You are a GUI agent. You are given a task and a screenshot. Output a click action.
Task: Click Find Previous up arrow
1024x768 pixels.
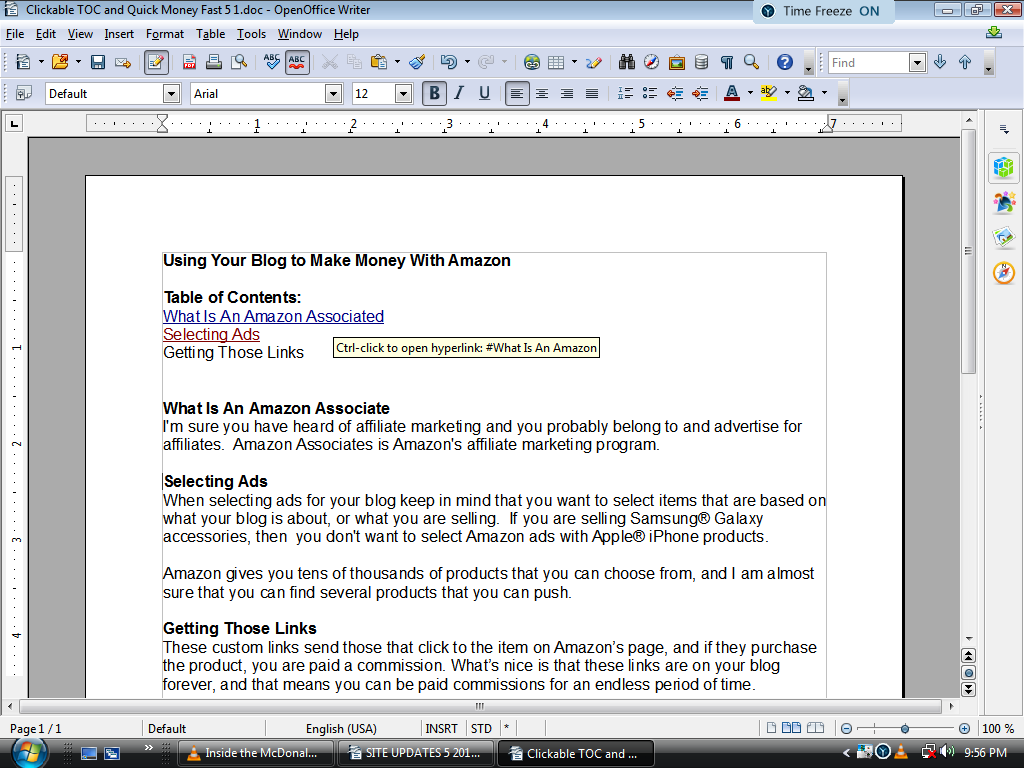coord(965,62)
